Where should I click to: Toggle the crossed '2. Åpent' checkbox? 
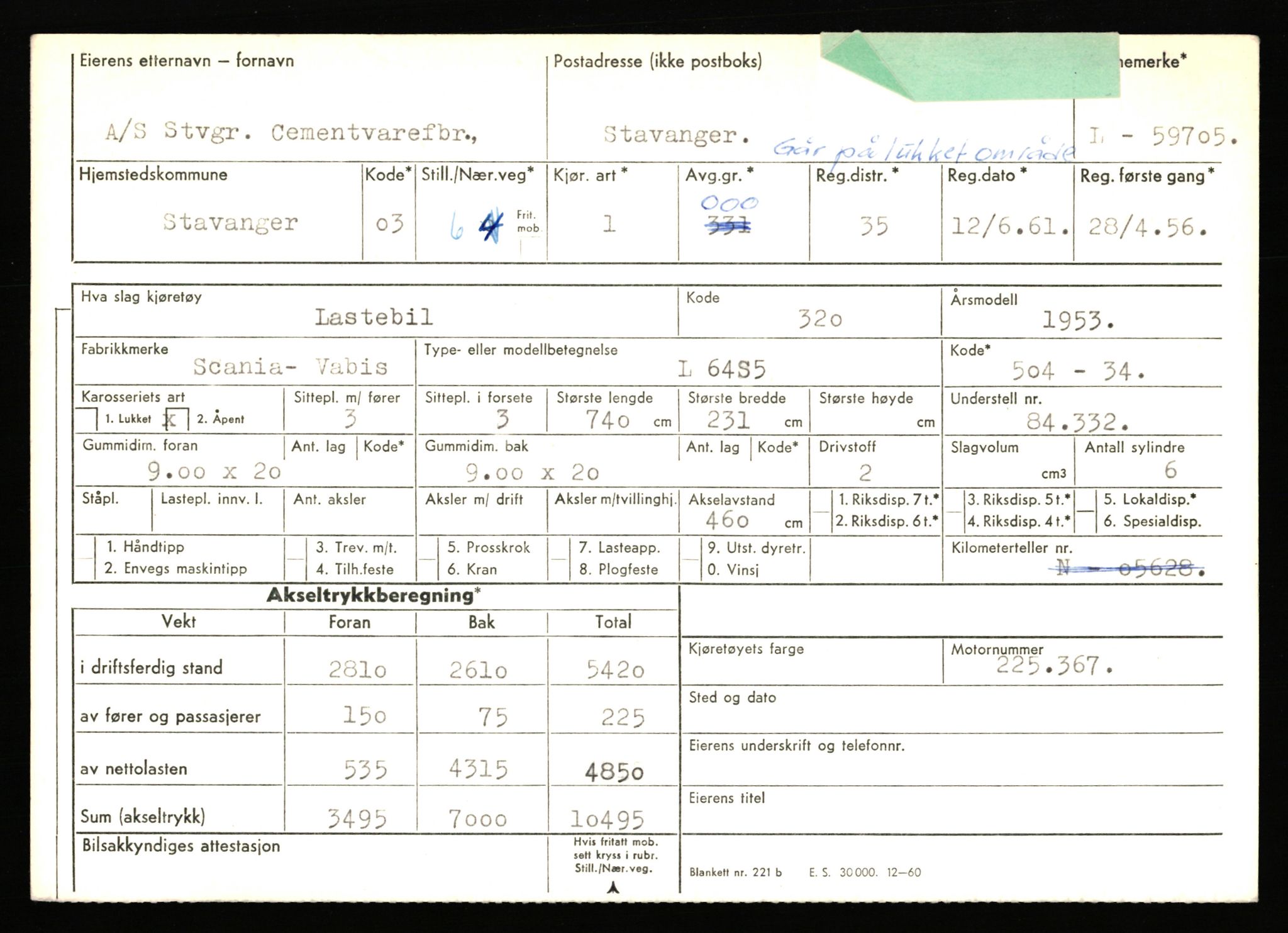pyautogui.click(x=176, y=420)
